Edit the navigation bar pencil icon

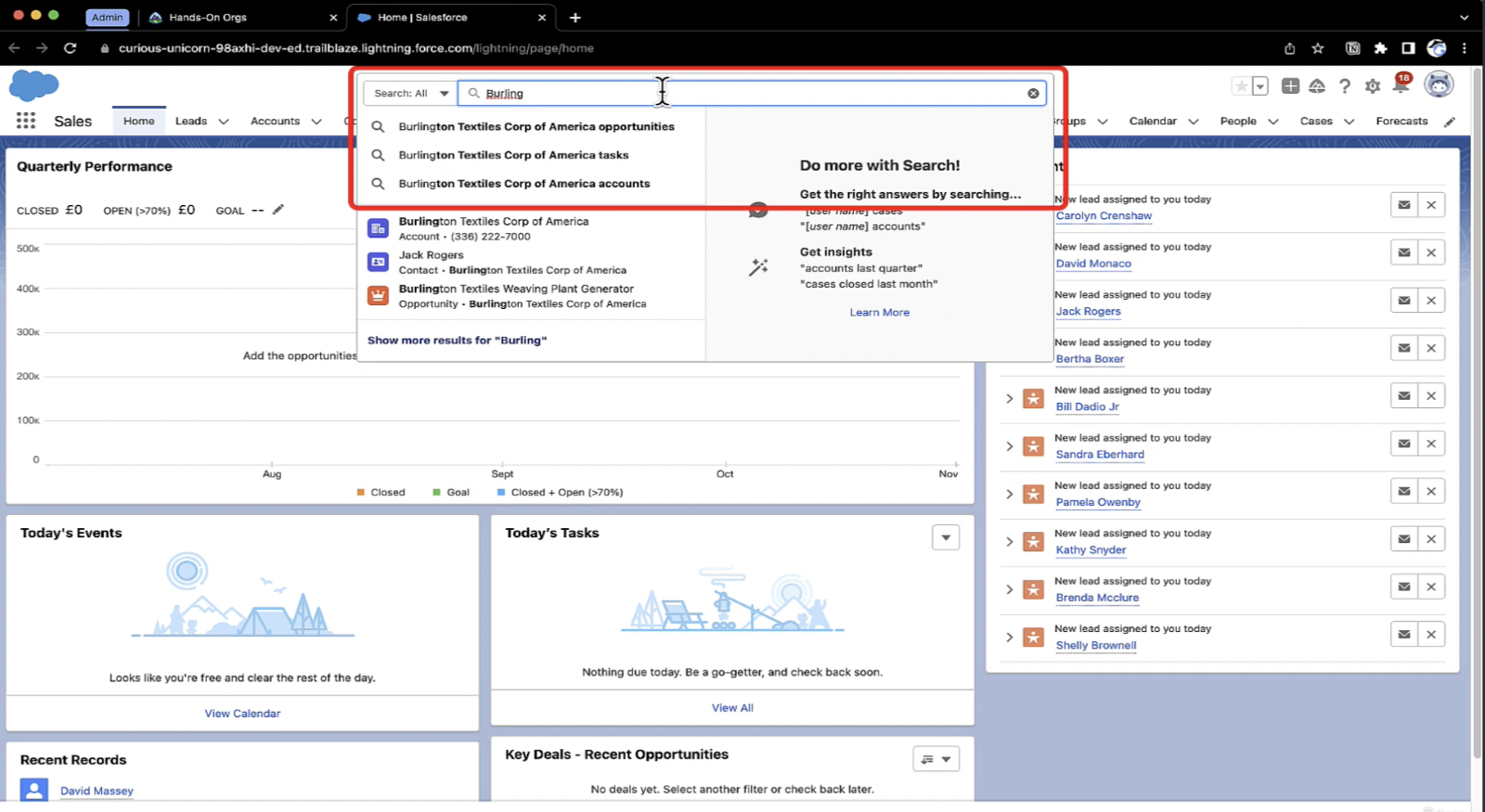pyautogui.click(x=1450, y=122)
